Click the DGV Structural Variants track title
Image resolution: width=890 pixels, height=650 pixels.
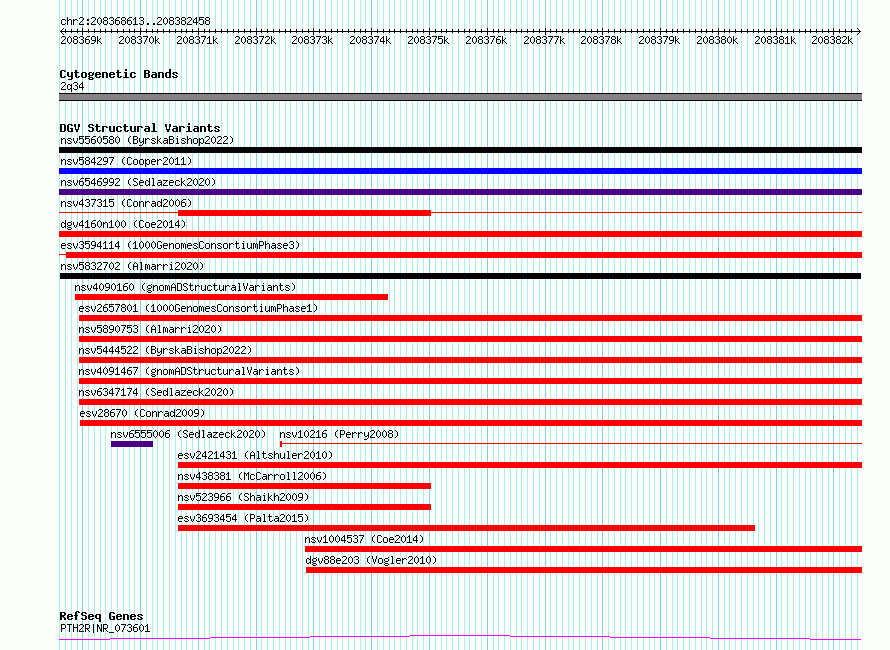coord(140,128)
